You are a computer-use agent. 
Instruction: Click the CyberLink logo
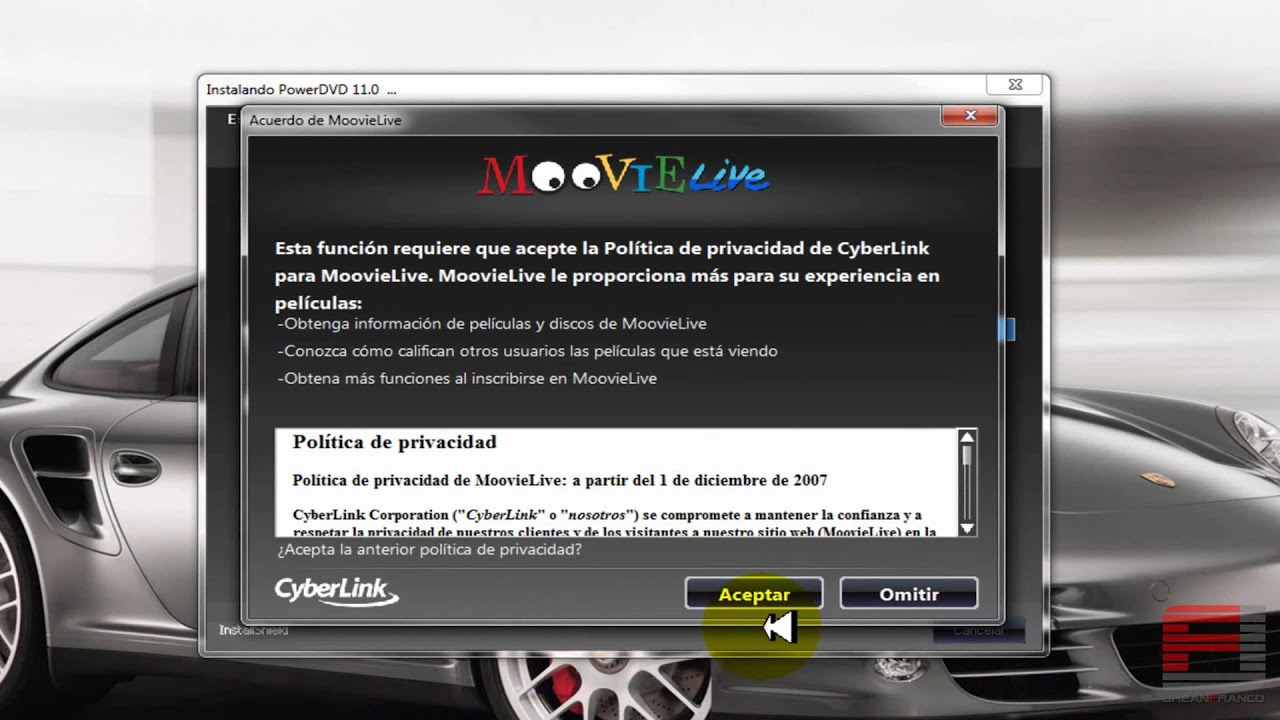click(x=337, y=591)
